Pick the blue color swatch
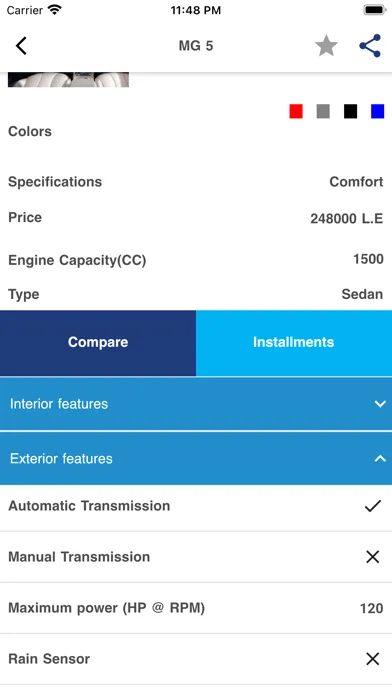The image size is (392, 696). pos(377,111)
